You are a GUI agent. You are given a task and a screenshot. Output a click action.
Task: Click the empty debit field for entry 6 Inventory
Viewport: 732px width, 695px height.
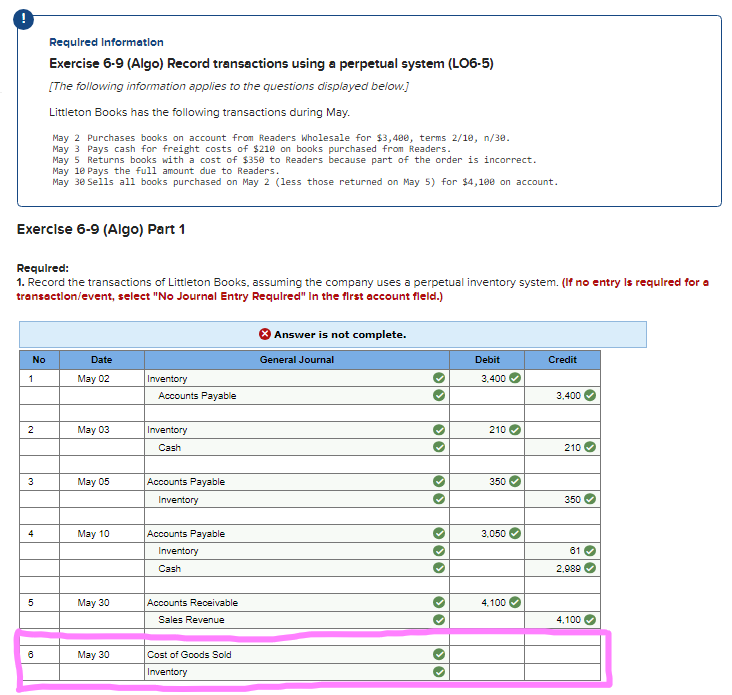tap(487, 672)
